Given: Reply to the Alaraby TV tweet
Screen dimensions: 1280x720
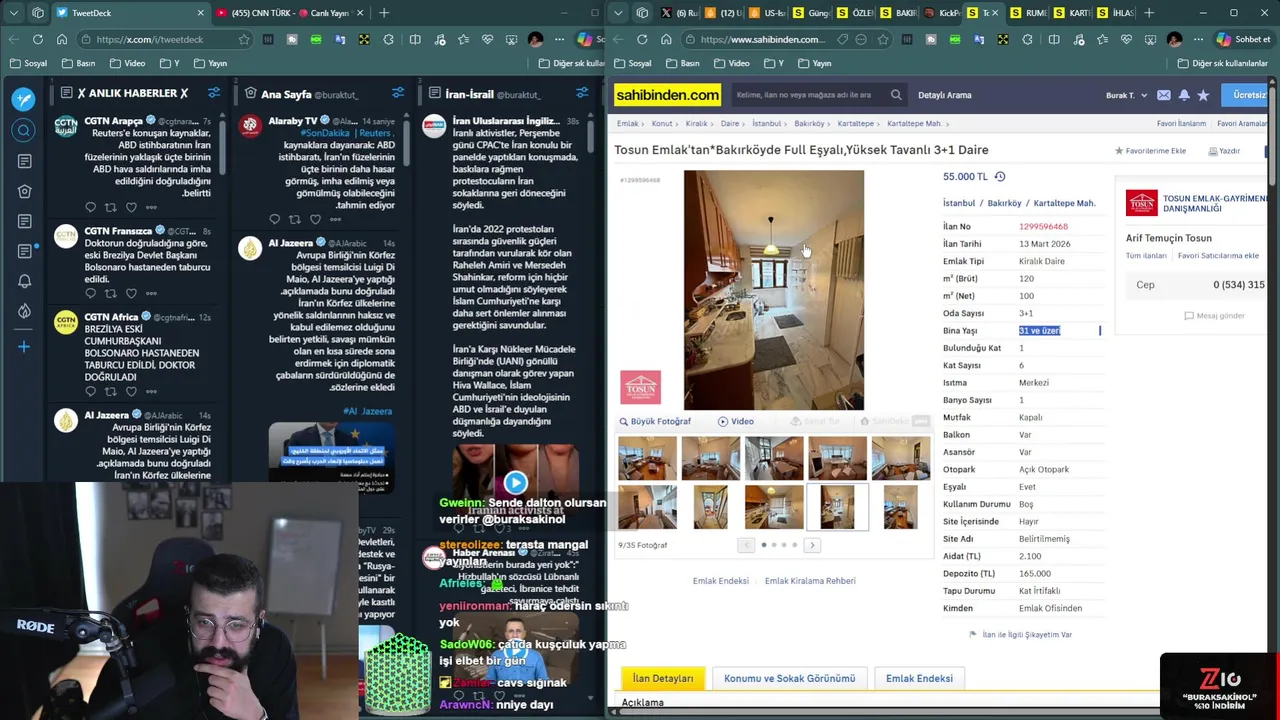Looking at the screenshot, I should (274, 219).
